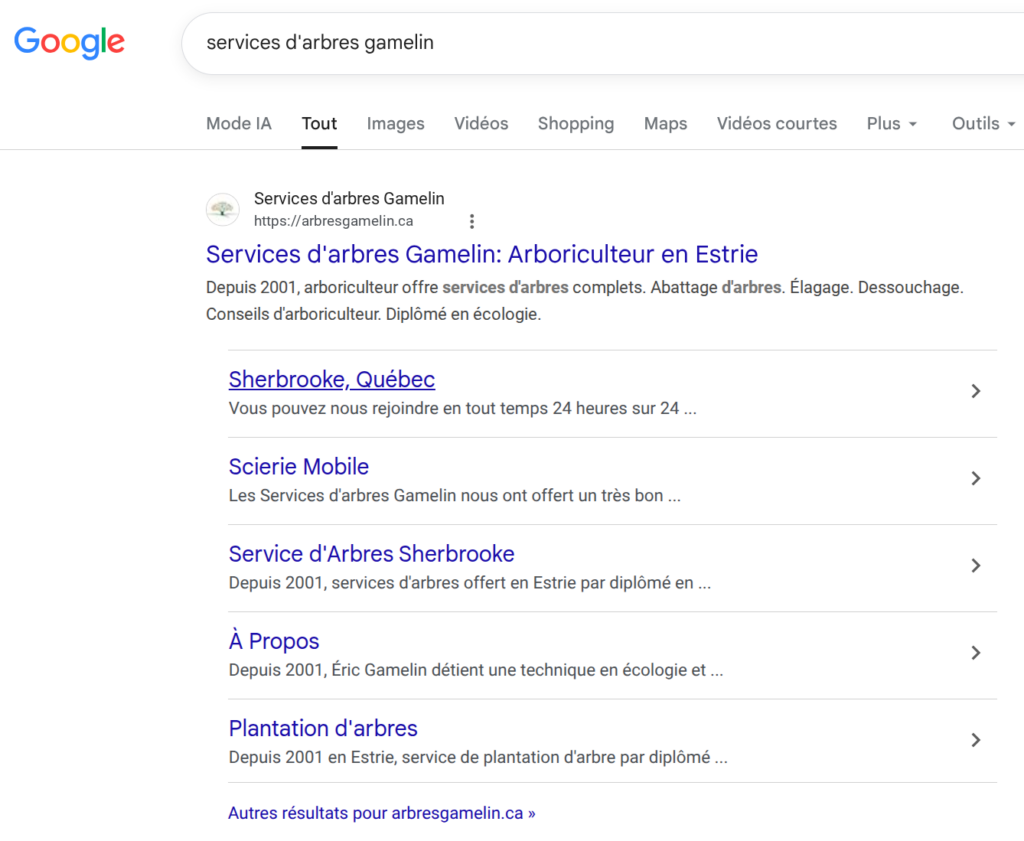Click 'Depuis 2001 en Estrie, service de plantation' text
1024x841 pixels.
[x=478, y=757]
